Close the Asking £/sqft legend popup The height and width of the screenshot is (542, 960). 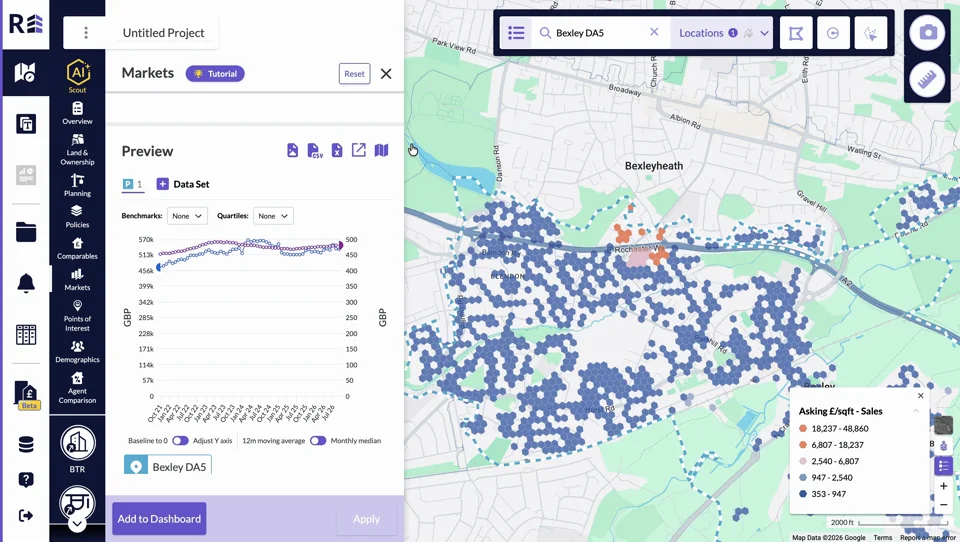[920, 396]
